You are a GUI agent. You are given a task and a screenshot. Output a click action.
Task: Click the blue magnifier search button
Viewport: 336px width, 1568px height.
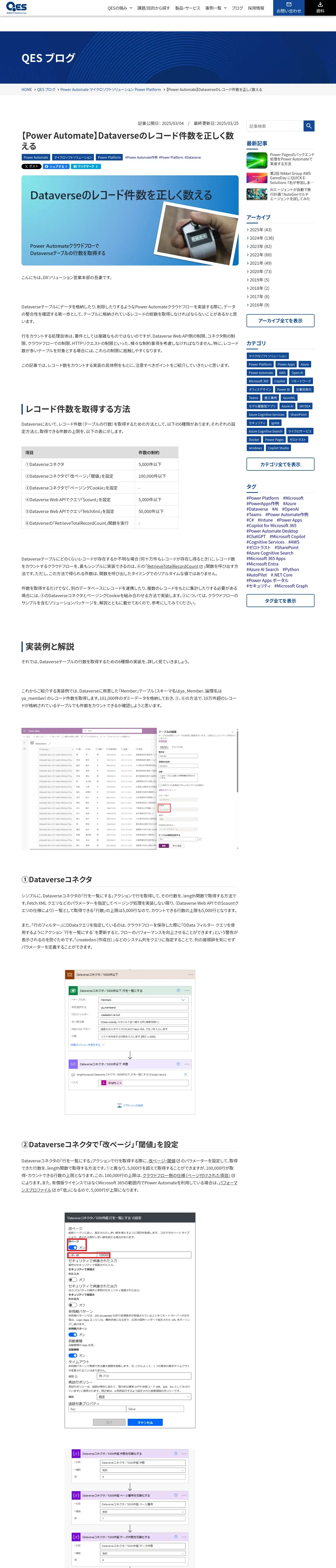tap(309, 126)
